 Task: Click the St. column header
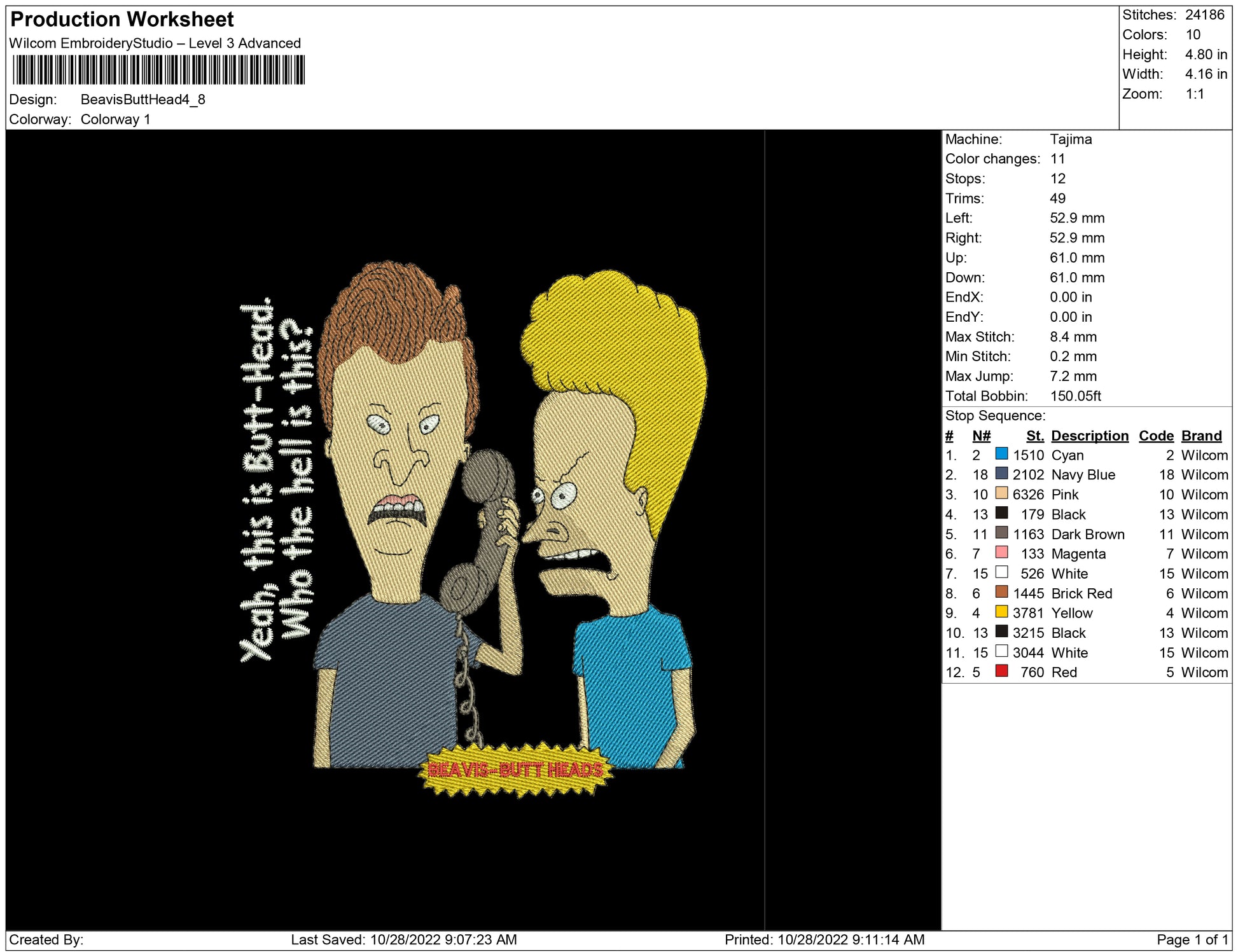pos(1034,436)
